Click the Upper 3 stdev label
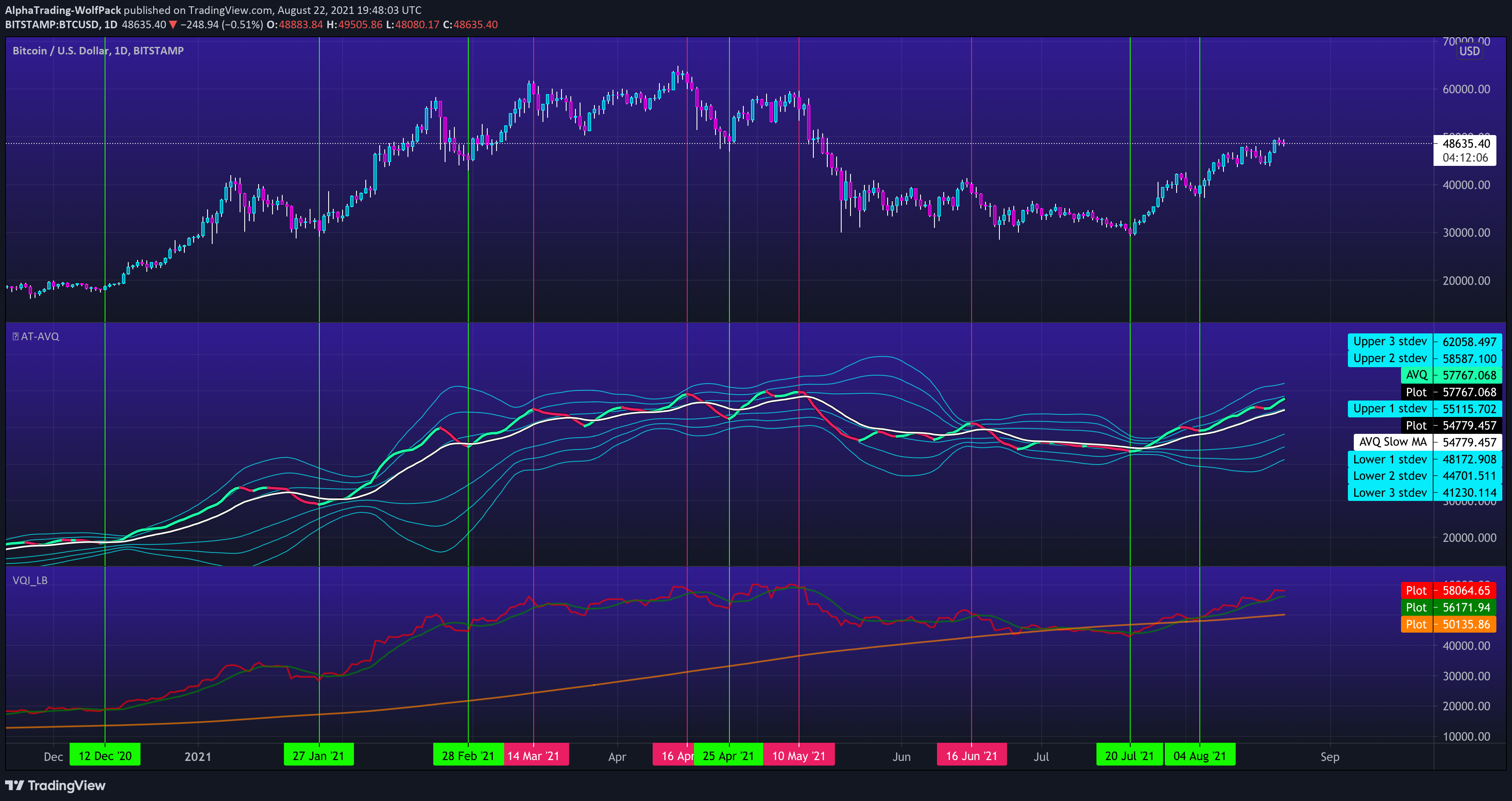This screenshot has height=801, width=1512. [1390, 342]
